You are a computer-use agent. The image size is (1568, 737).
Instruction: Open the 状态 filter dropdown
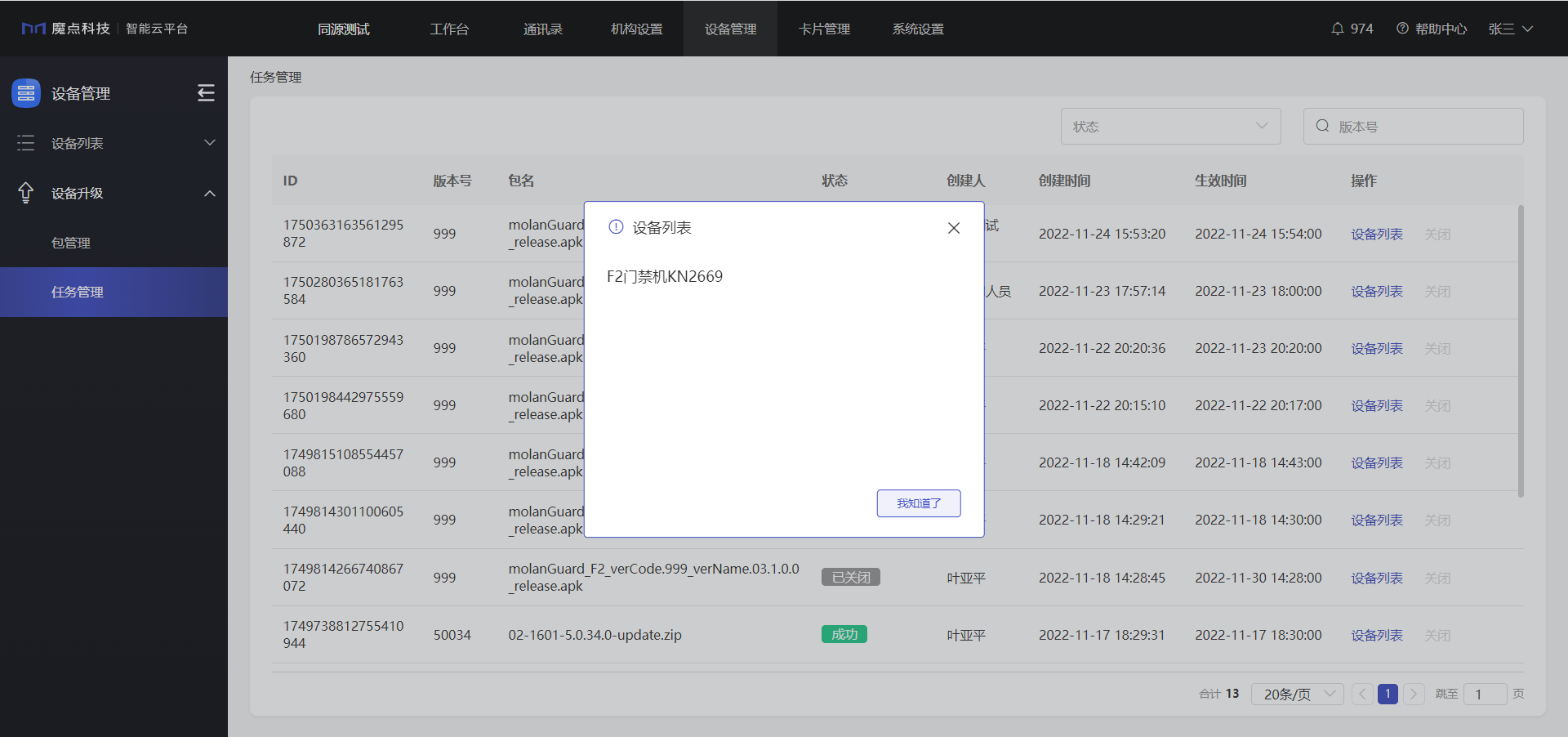[x=1170, y=126]
